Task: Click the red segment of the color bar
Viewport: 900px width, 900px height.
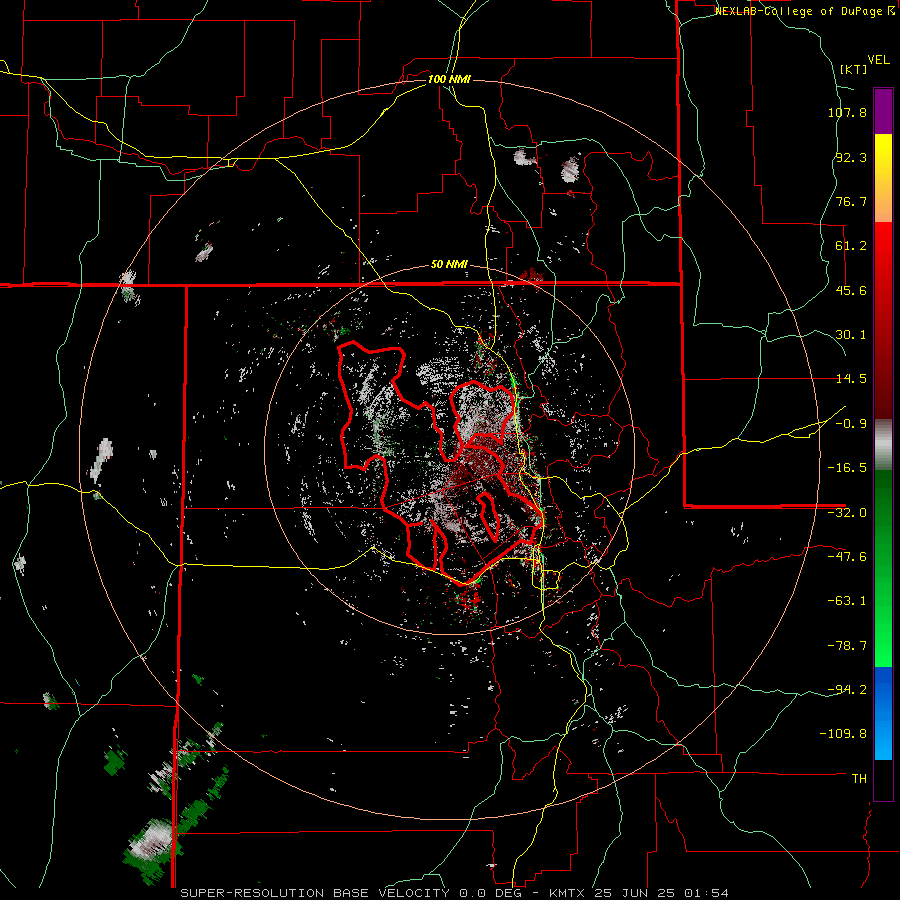Action: point(883,320)
